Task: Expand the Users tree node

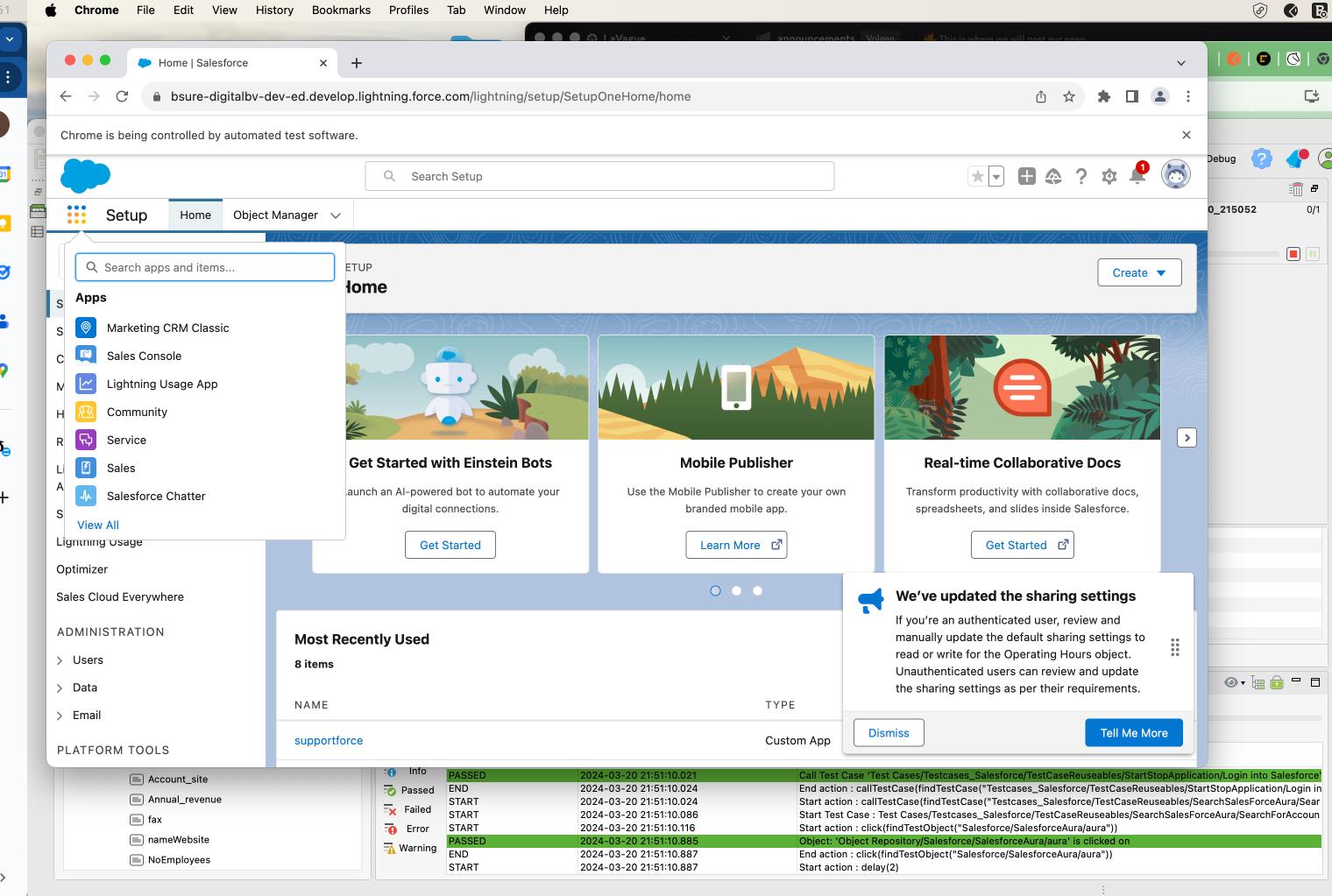Action: (60, 660)
